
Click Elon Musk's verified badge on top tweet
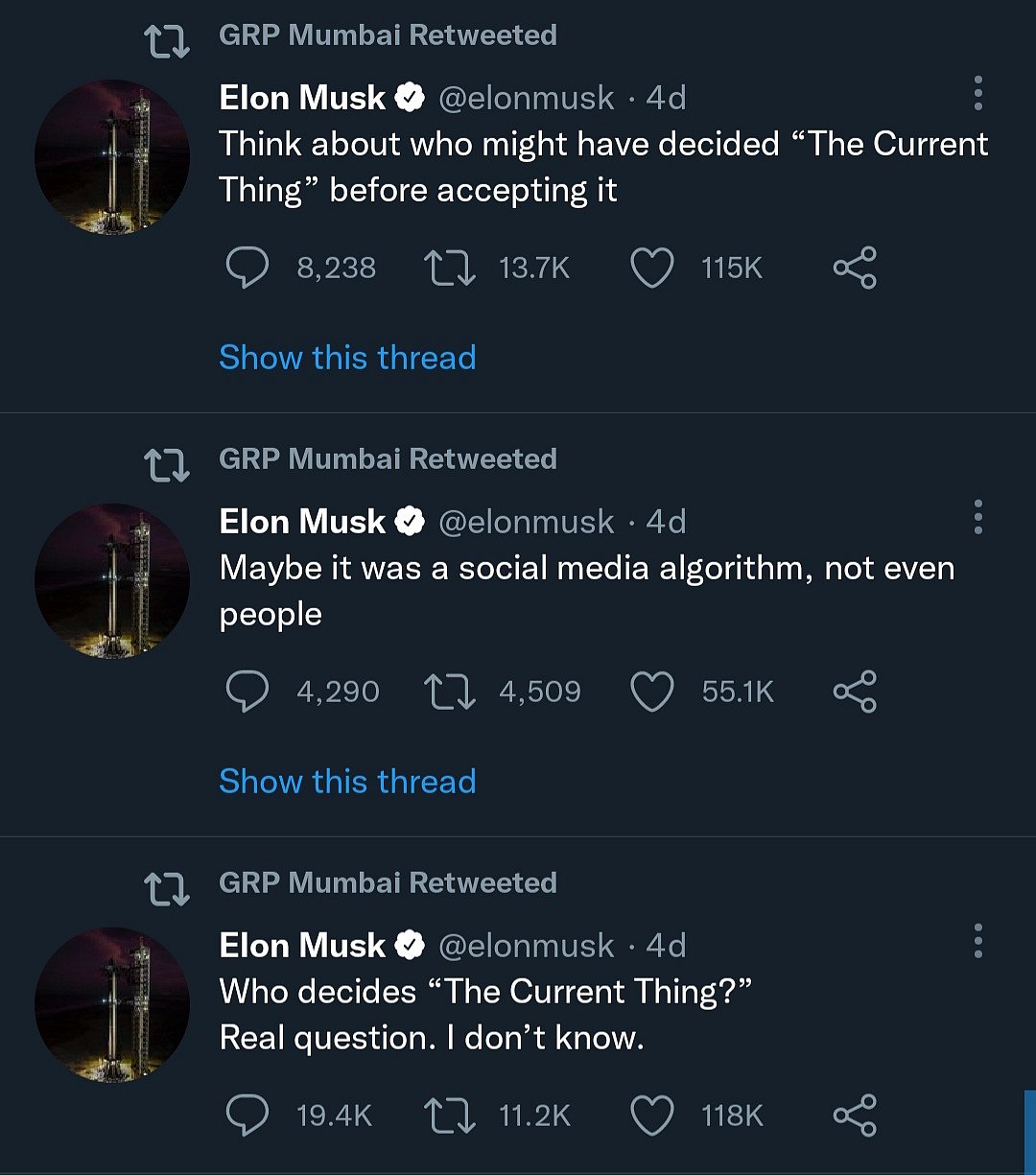tap(411, 96)
